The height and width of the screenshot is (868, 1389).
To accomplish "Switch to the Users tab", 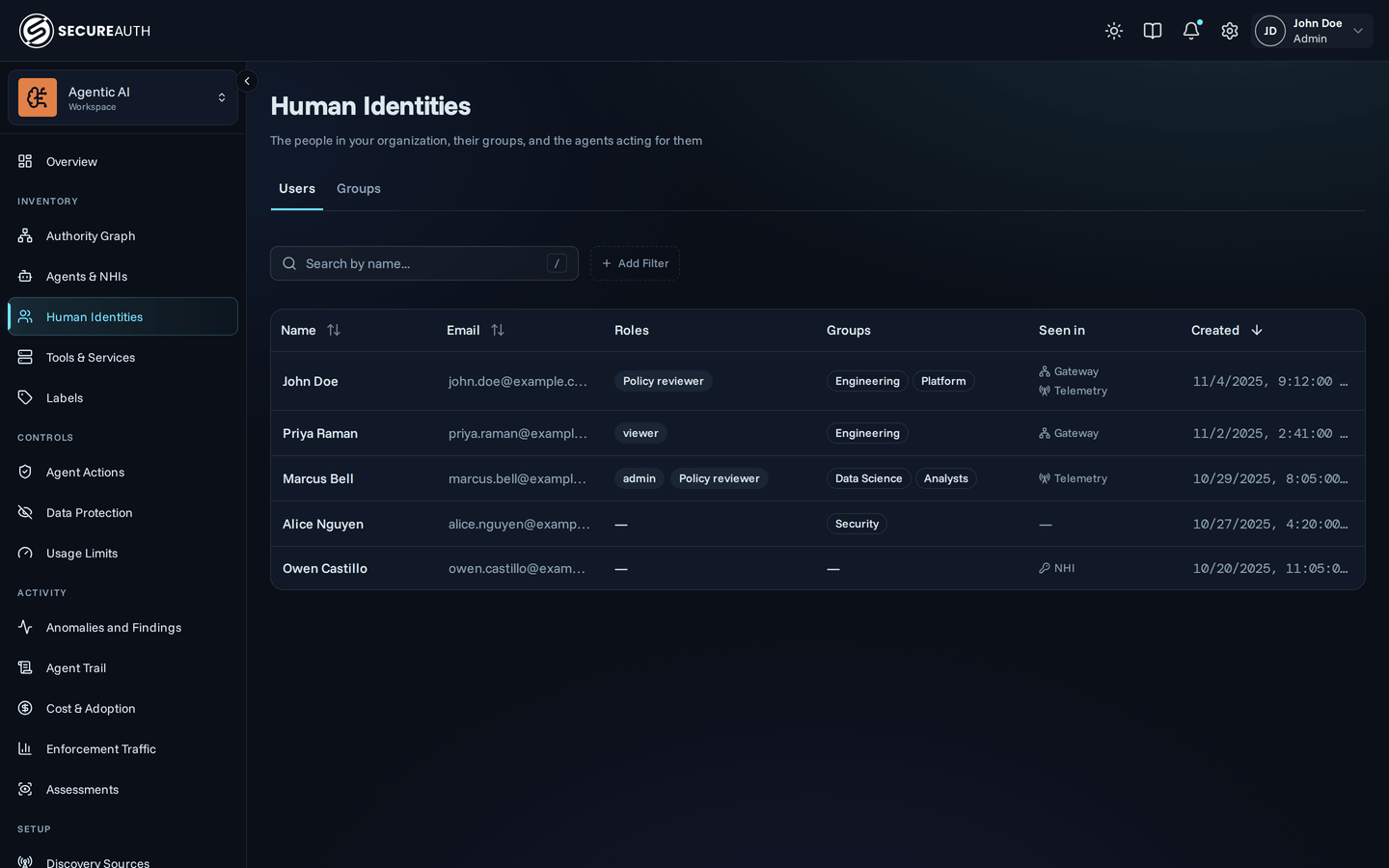I will pos(297,189).
